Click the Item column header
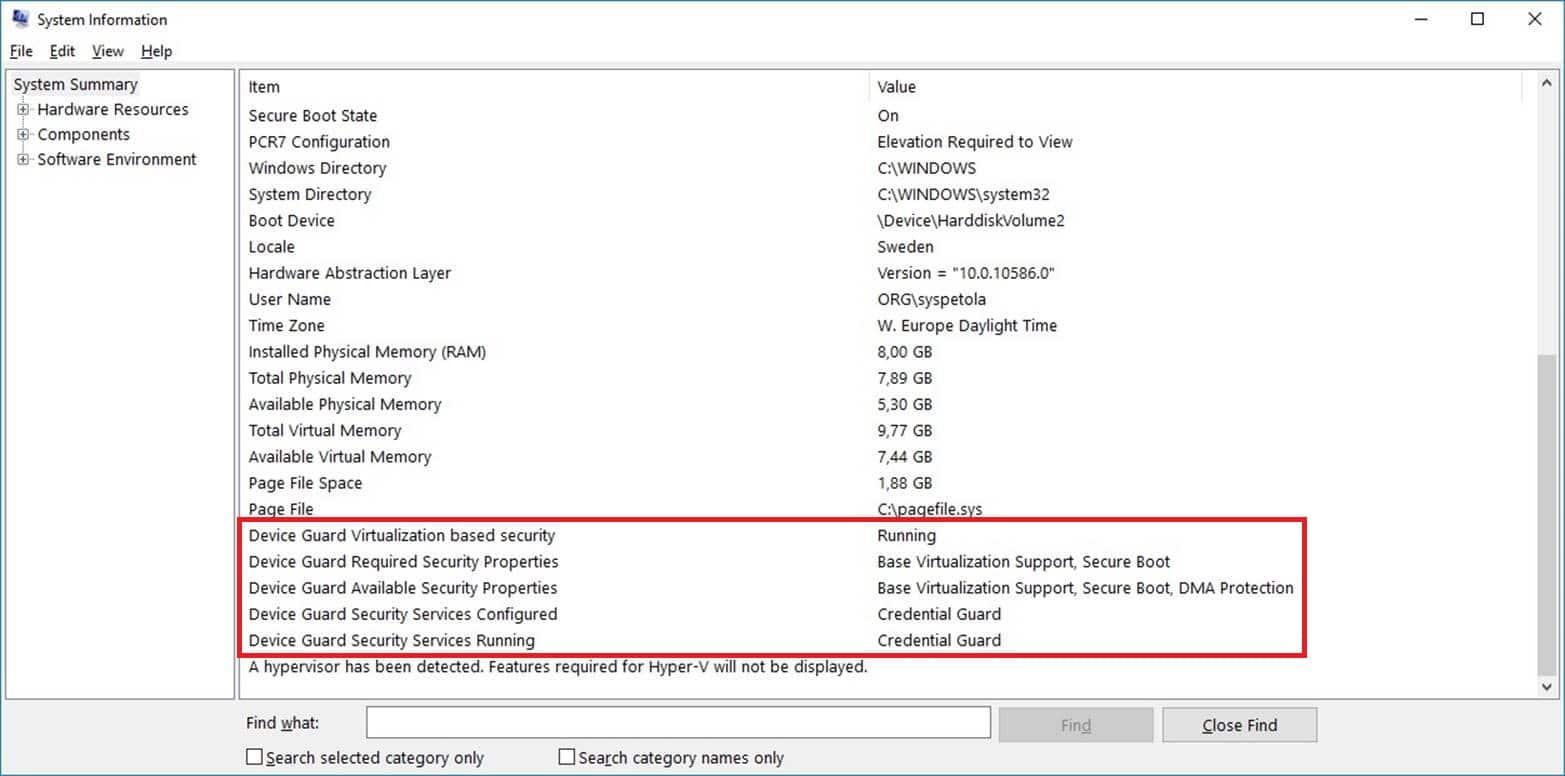 [555, 87]
